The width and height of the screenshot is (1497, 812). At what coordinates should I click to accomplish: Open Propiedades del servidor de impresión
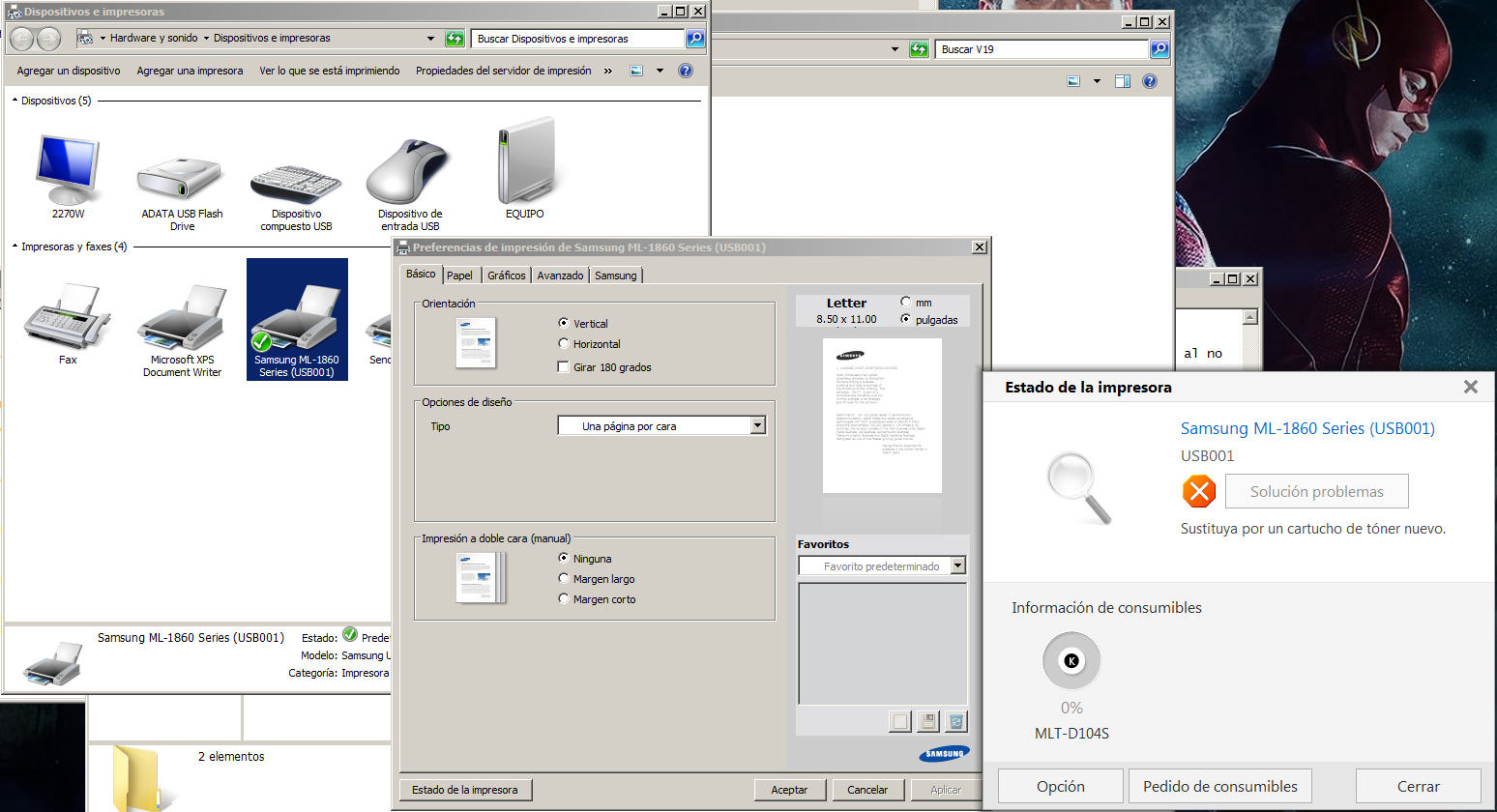pos(504,71)
